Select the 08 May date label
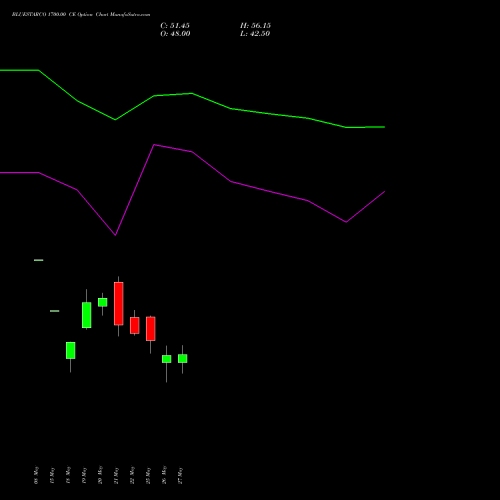Screen dimensions: 500x500 pyautogui.click(x=36, y=475)
